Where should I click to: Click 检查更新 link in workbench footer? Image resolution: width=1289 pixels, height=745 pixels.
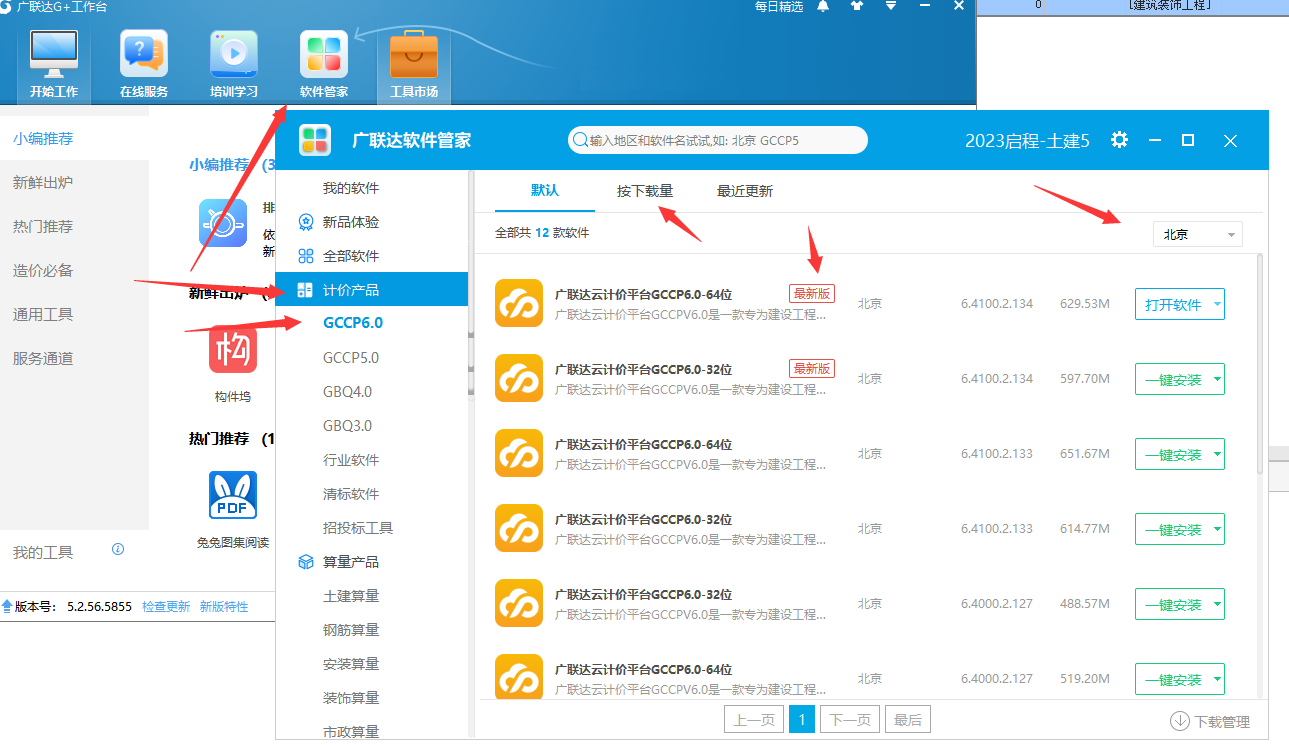coord(166,606)
